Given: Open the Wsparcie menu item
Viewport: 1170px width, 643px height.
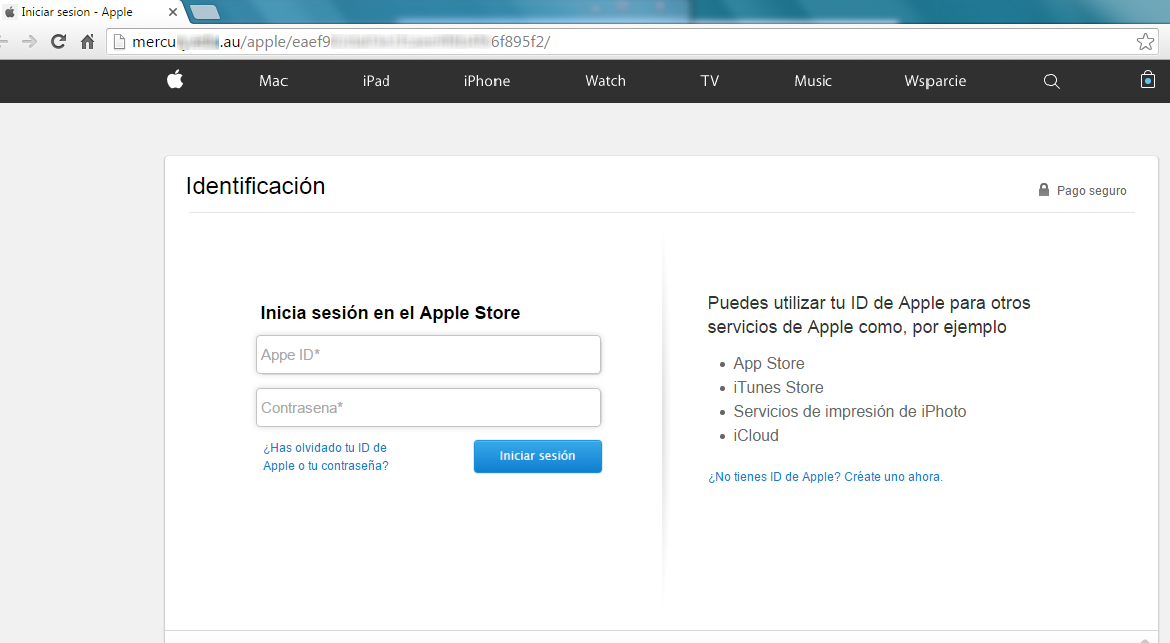Looking at the screenshot, I should pyautogui.click(x=935, y=81).
